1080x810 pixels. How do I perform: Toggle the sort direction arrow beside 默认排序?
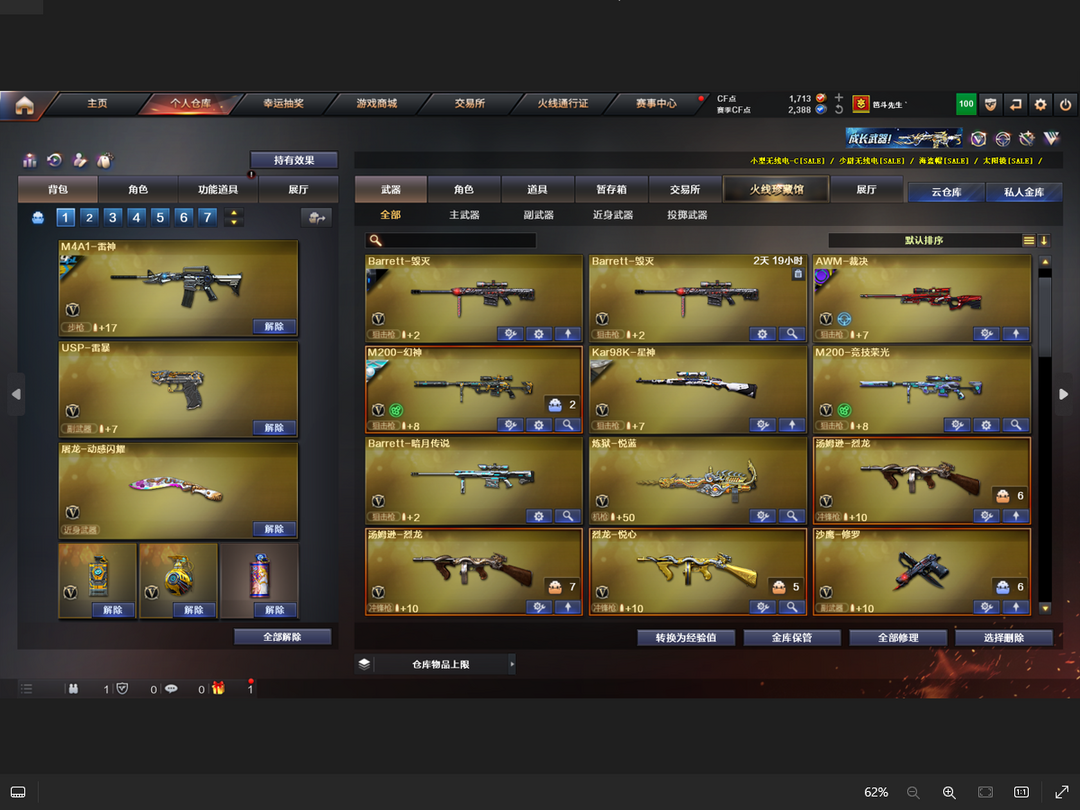(x=1044, y=240)
